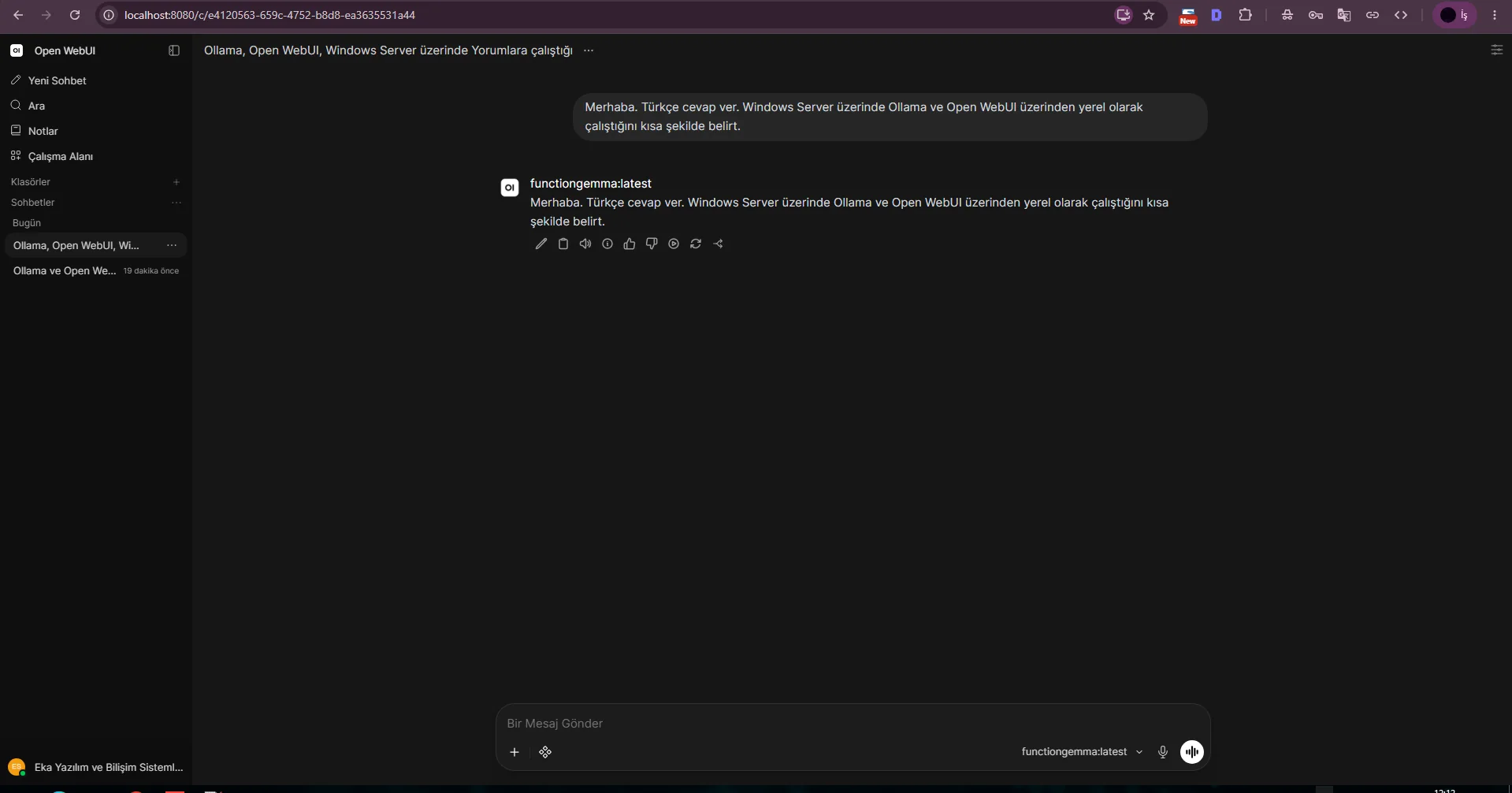Image resolution: width=1512 pixels, height=793 pixels.
Task: Copy the model response to clipboard
Action: coord(563,244)
